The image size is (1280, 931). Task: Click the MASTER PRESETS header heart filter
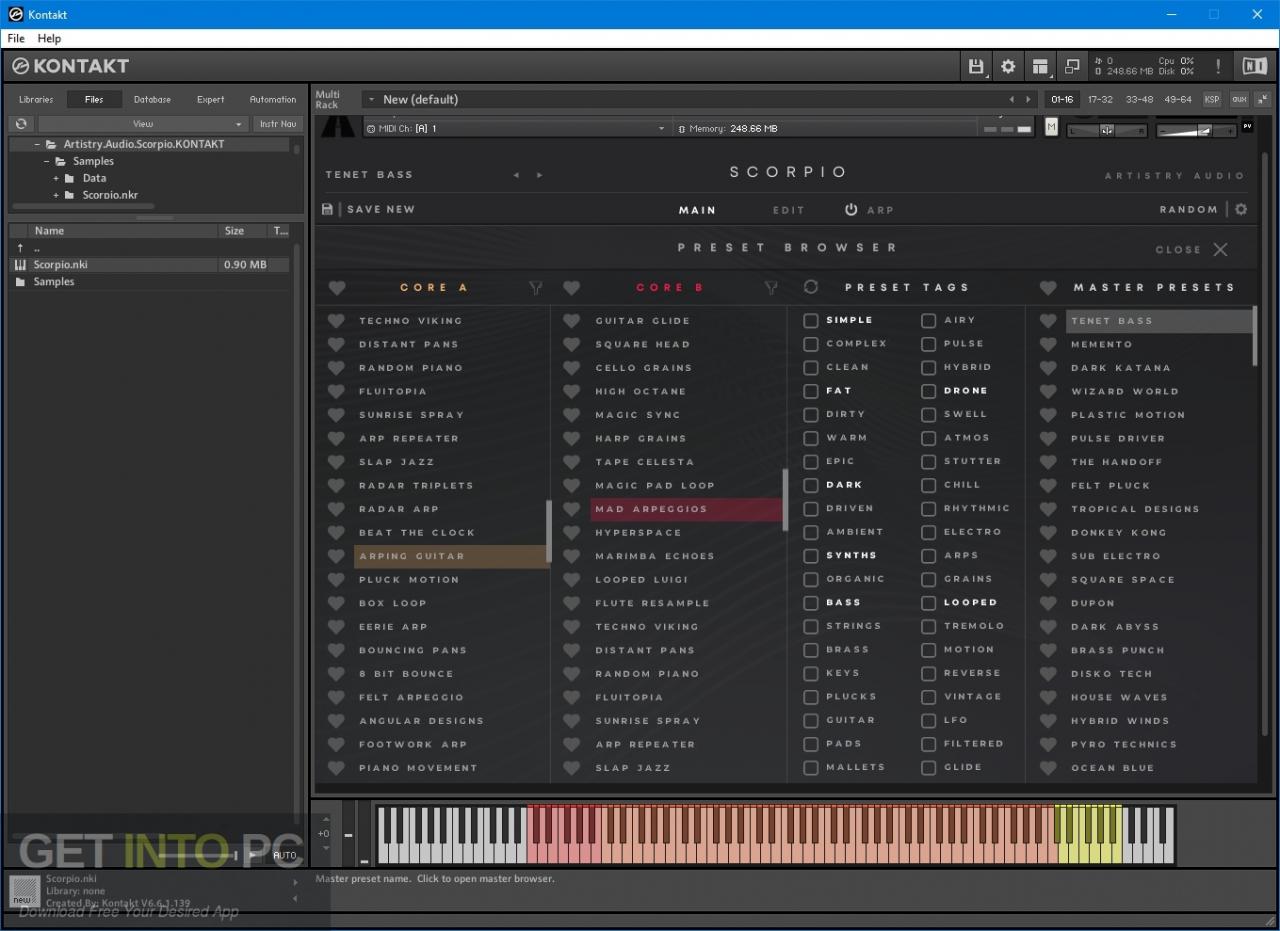coord(1048,288)
